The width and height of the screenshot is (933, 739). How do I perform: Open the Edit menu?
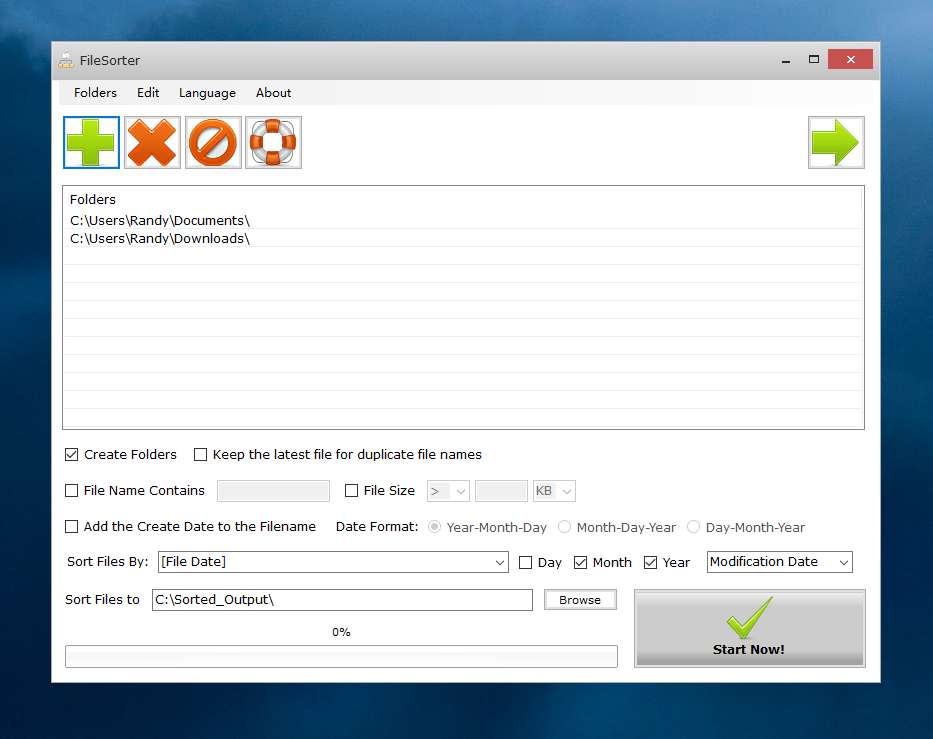tap(148, 93)
